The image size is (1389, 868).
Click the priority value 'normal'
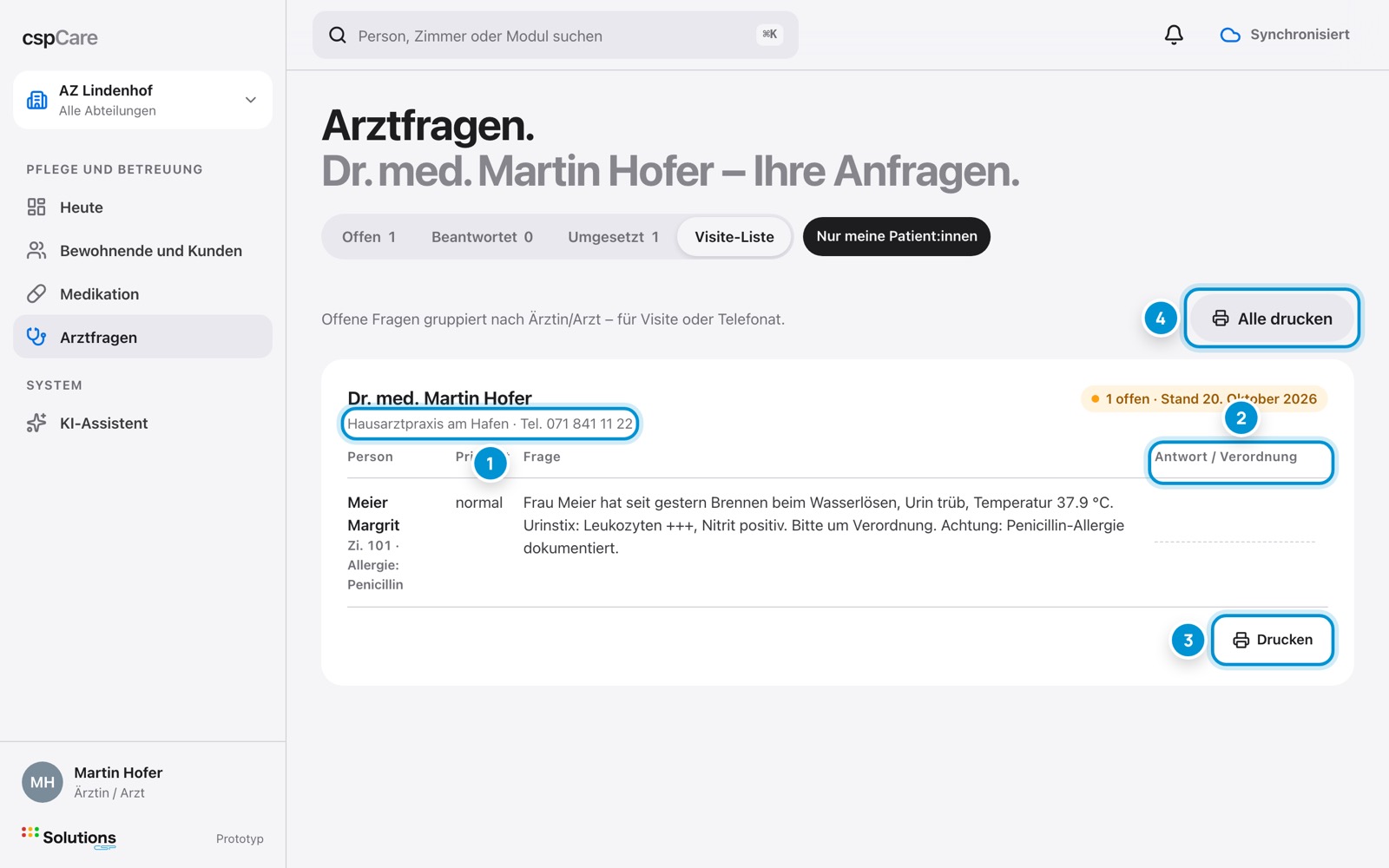pyautogui.click(x=479, y=503)
